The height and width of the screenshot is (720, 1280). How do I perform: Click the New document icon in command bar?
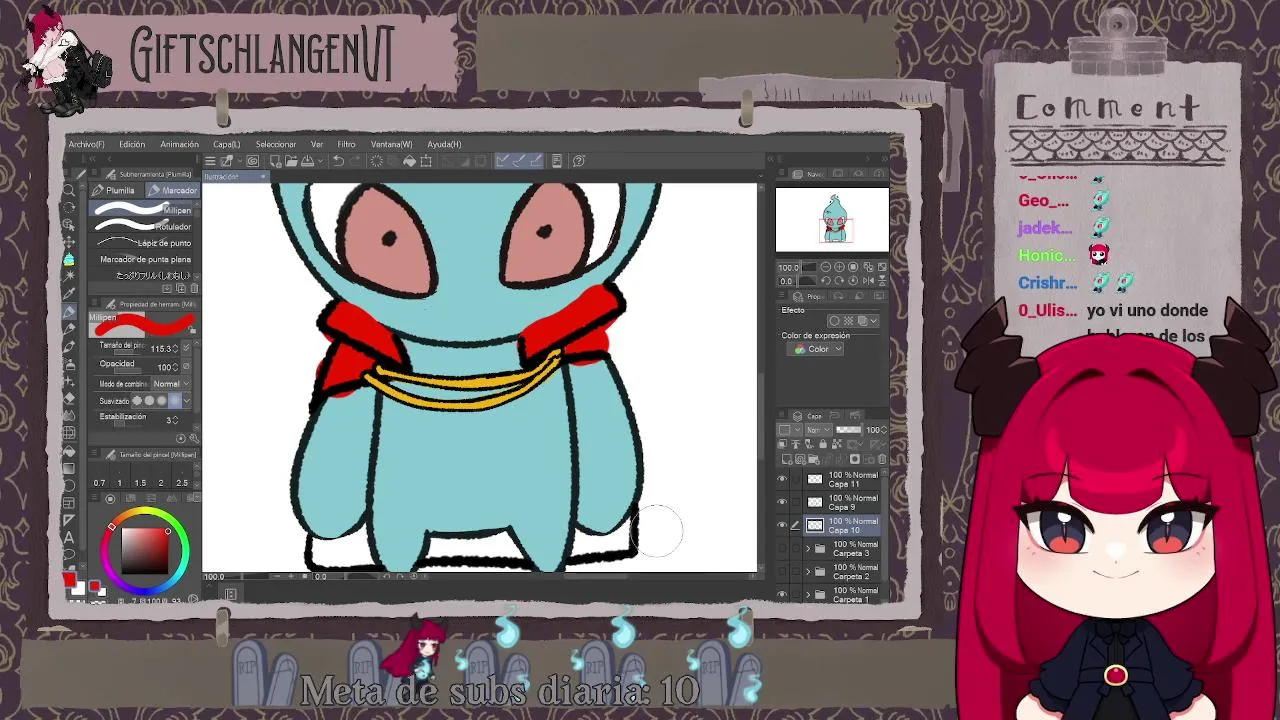(275, 161)
